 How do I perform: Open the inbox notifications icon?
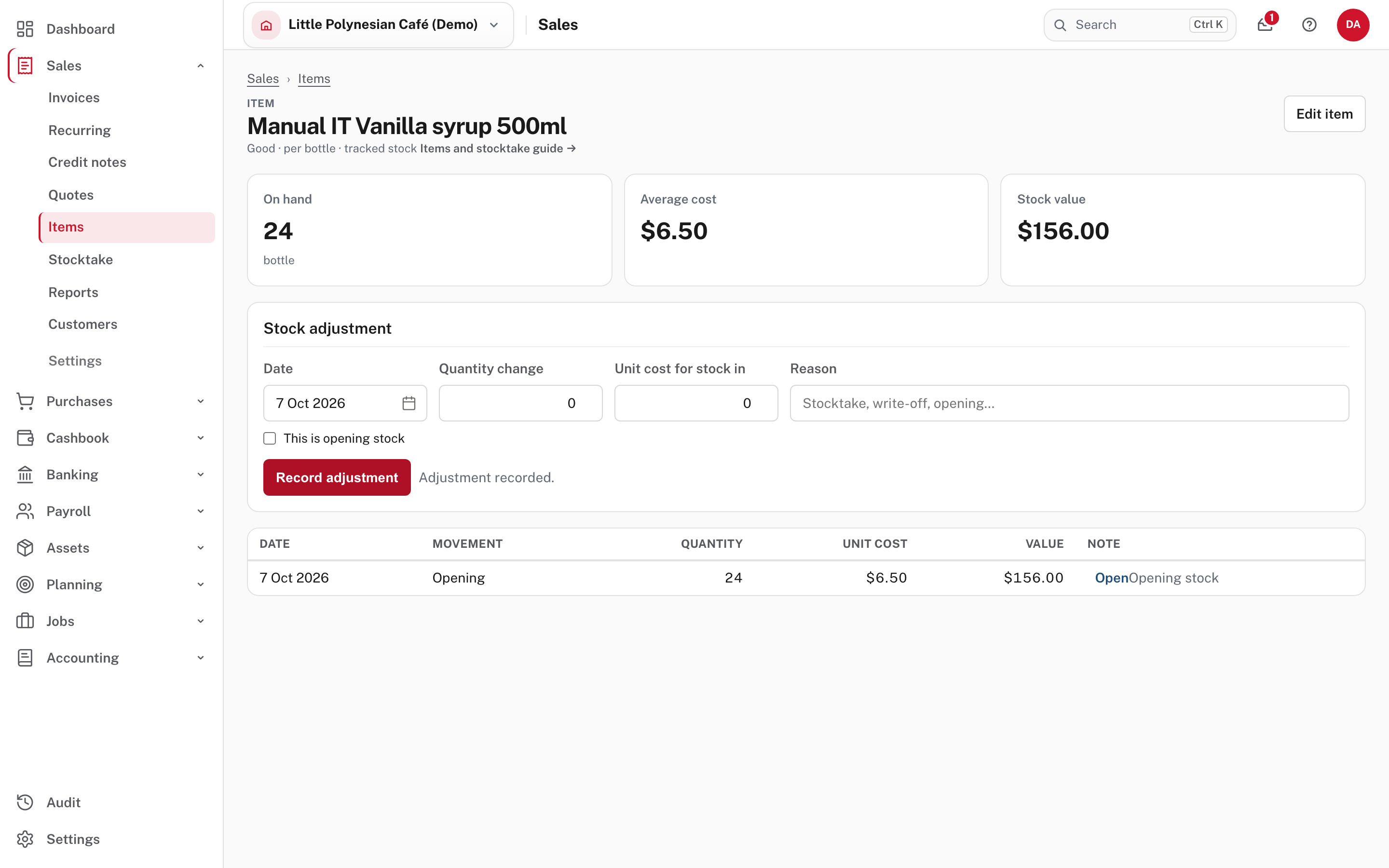(x=1265, y=25)
